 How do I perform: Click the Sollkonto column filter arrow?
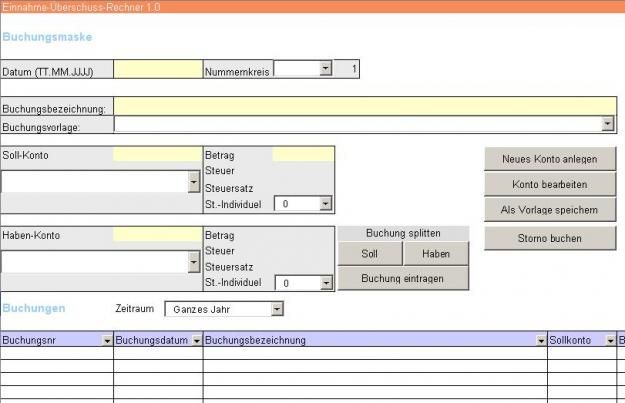pyautogui.click(x=610, y=340)
